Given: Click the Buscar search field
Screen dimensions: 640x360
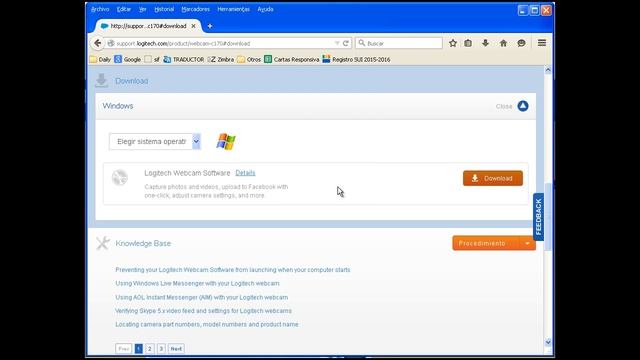Looking at the screenshot, I should (399, 43).
